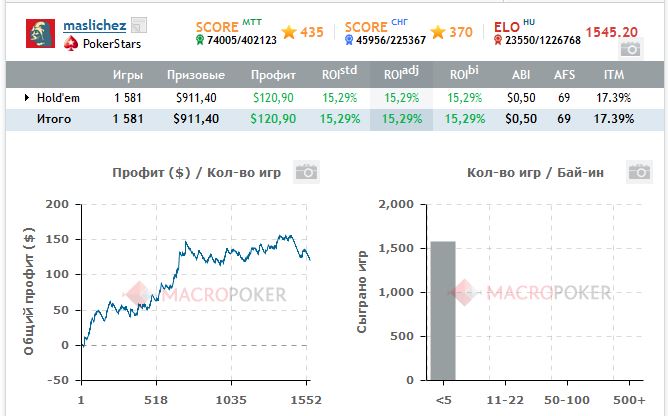Take snapshot of the Профит chart
668x416 pixels.
coord(308,172)
